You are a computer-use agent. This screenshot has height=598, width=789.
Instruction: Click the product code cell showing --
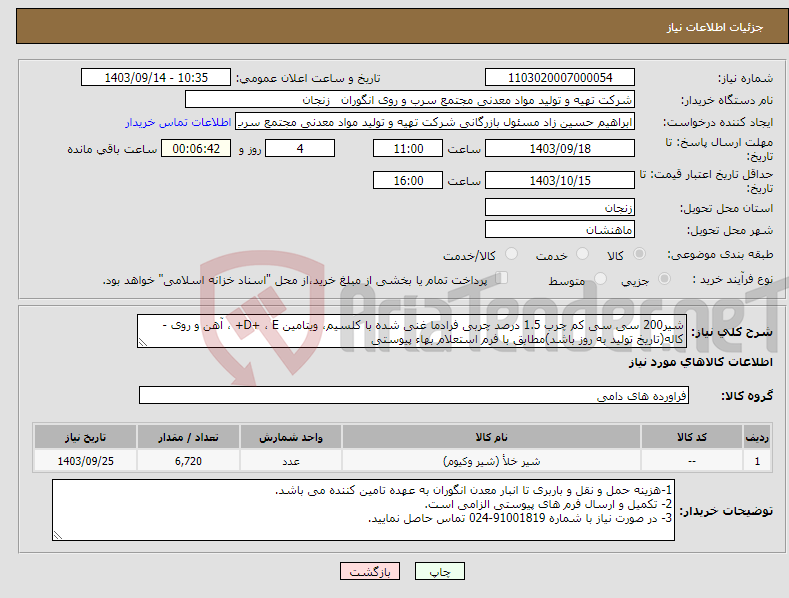692,461
